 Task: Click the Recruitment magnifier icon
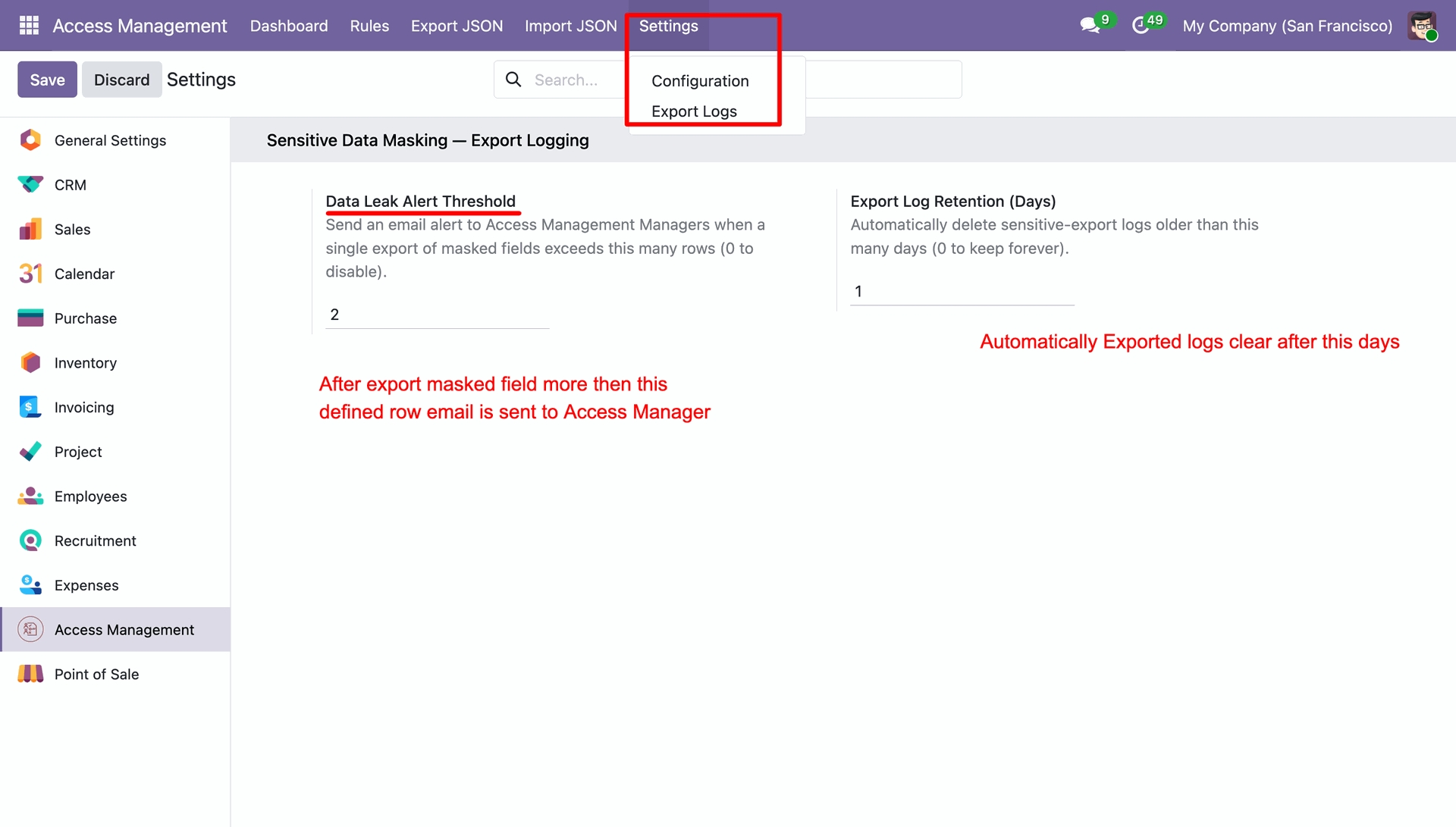(30, 540)
